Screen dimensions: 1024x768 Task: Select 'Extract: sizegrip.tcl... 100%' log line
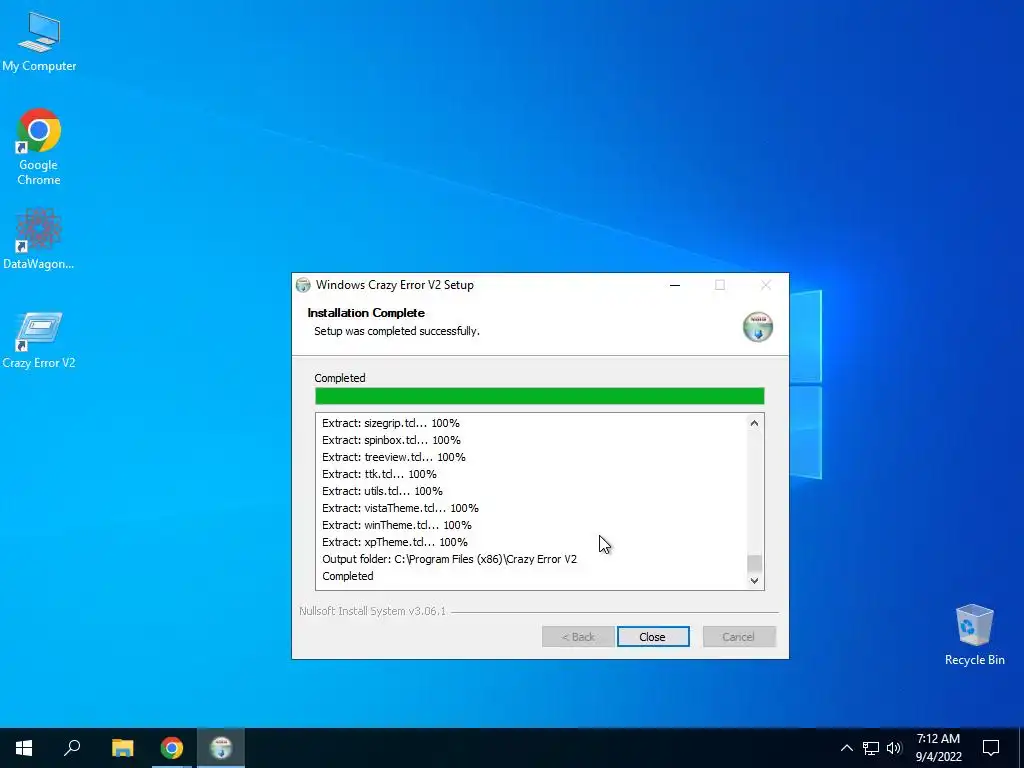click(x=391, y=423)
